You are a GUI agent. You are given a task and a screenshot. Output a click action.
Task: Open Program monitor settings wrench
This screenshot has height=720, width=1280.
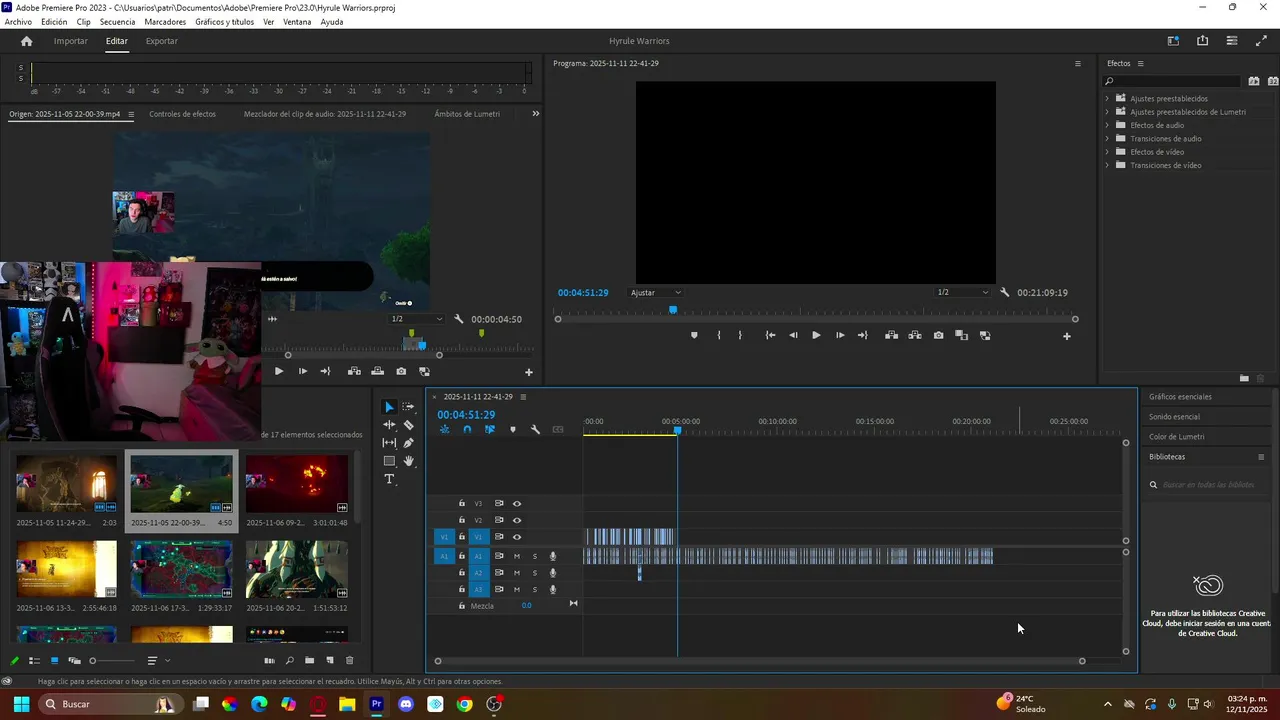click(x=1005, y=293)
